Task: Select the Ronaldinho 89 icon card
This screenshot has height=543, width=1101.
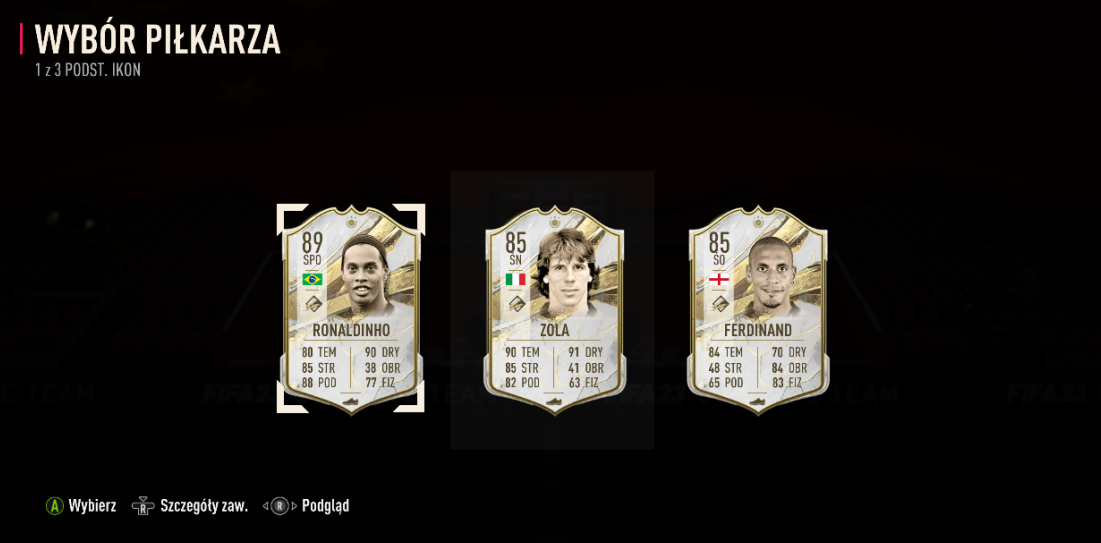Action: (351, 309)
